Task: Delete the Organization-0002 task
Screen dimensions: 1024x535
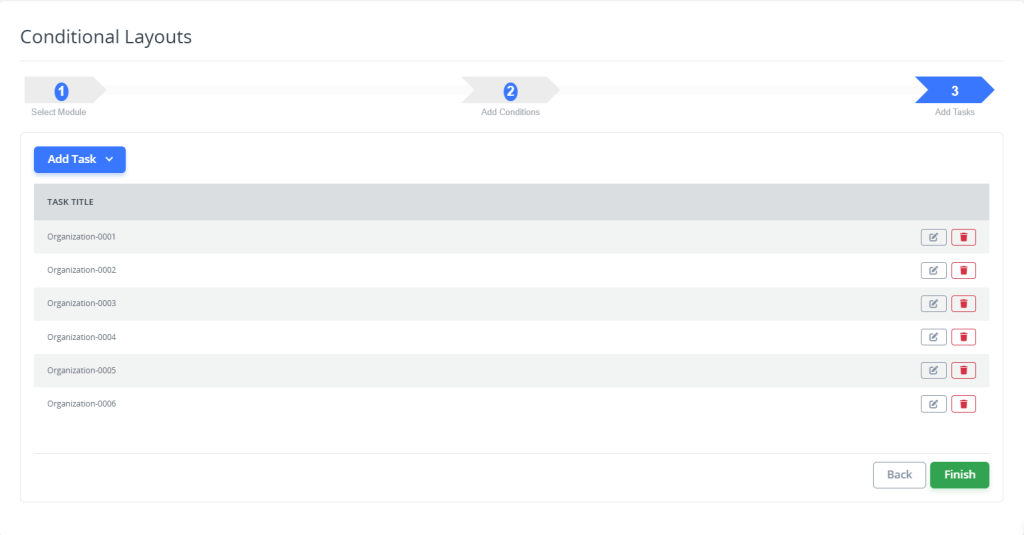Action: click(963, 270)
